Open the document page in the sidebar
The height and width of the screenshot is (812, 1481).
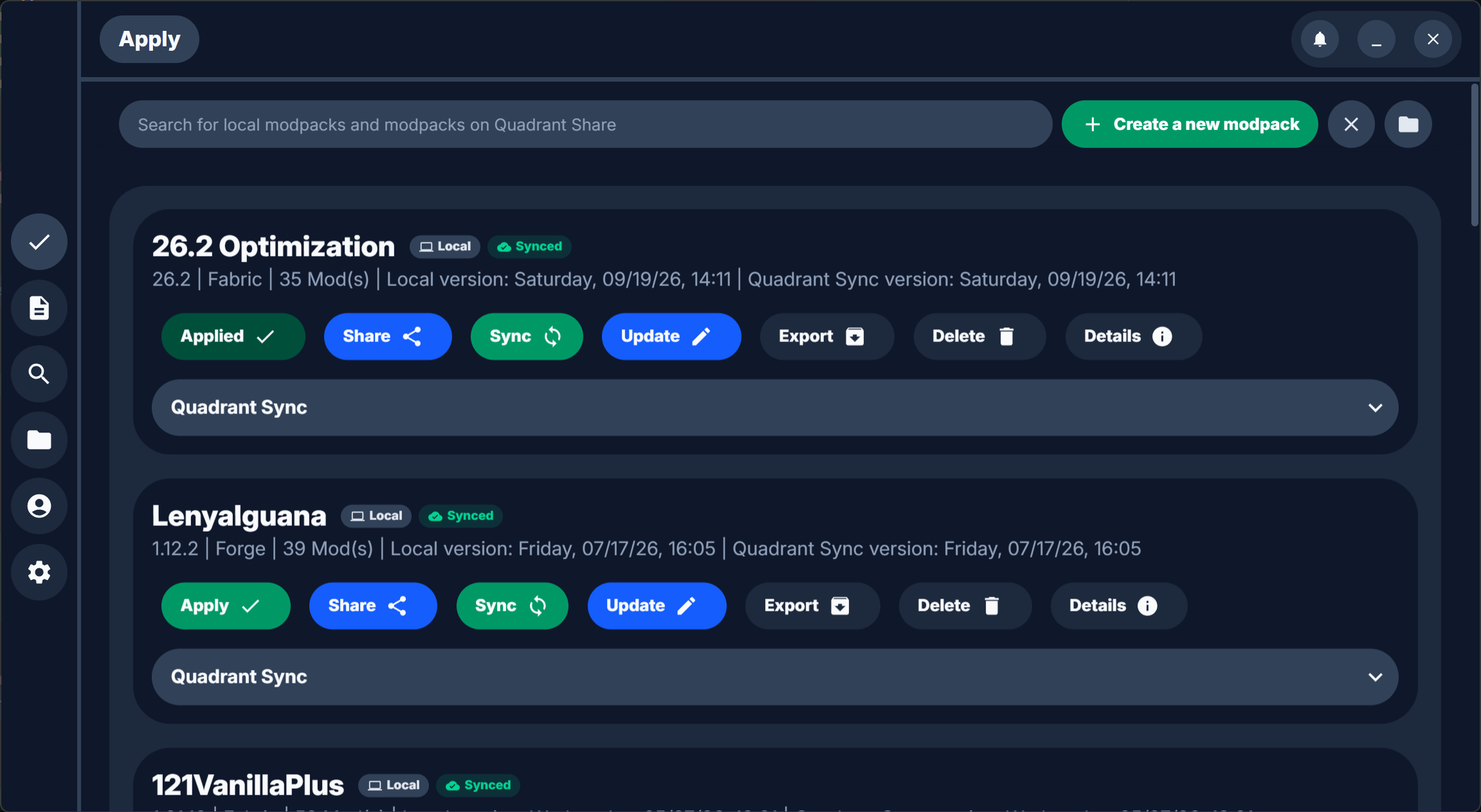coord(39,308)
